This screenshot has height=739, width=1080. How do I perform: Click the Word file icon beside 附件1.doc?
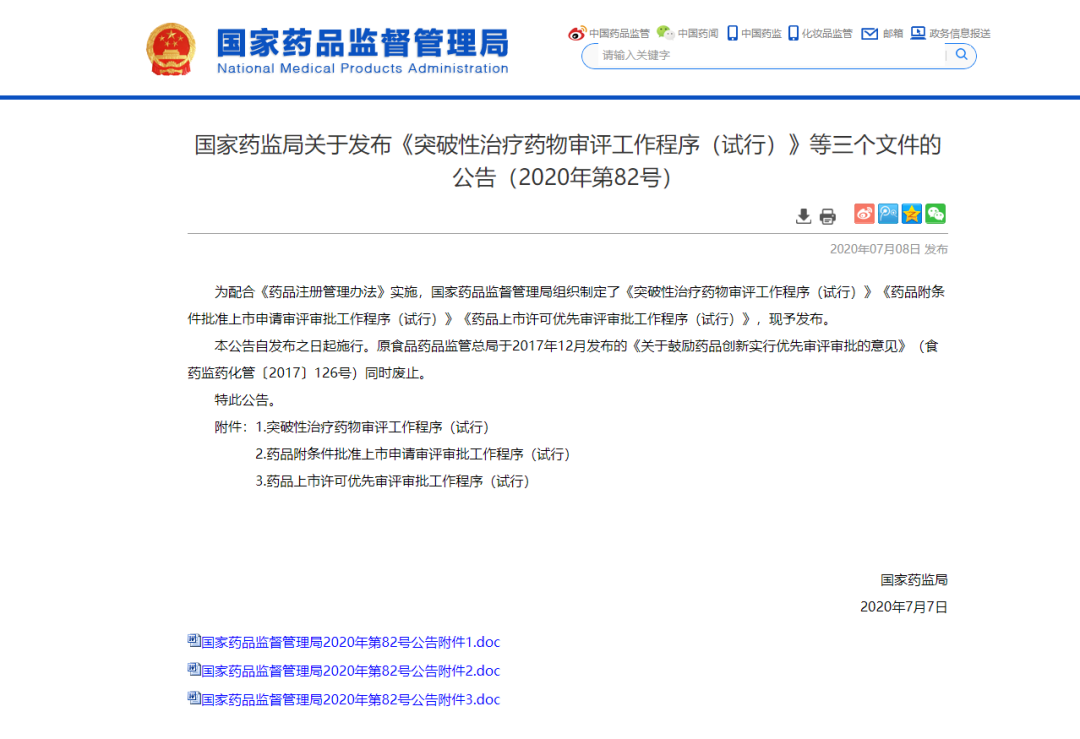point(193,641)
